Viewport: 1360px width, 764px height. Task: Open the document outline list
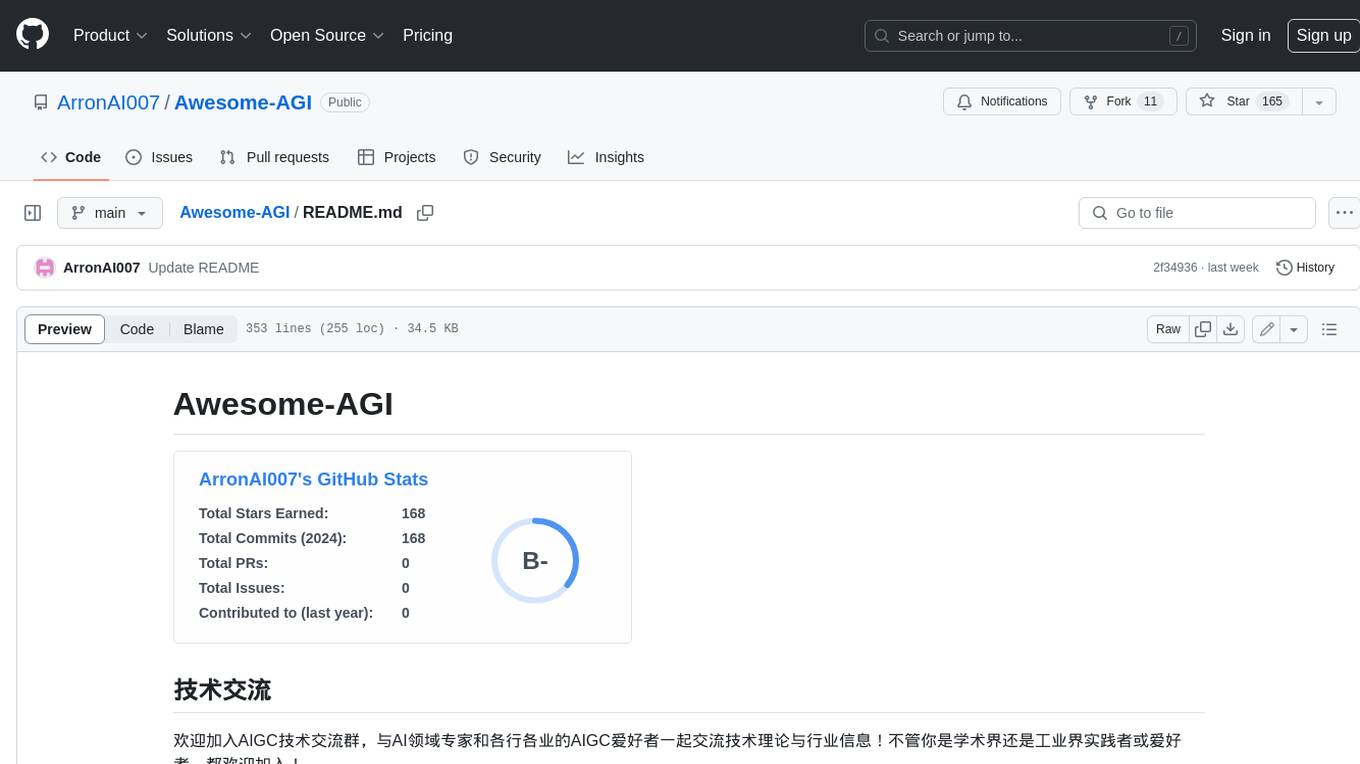[1329, 329]
